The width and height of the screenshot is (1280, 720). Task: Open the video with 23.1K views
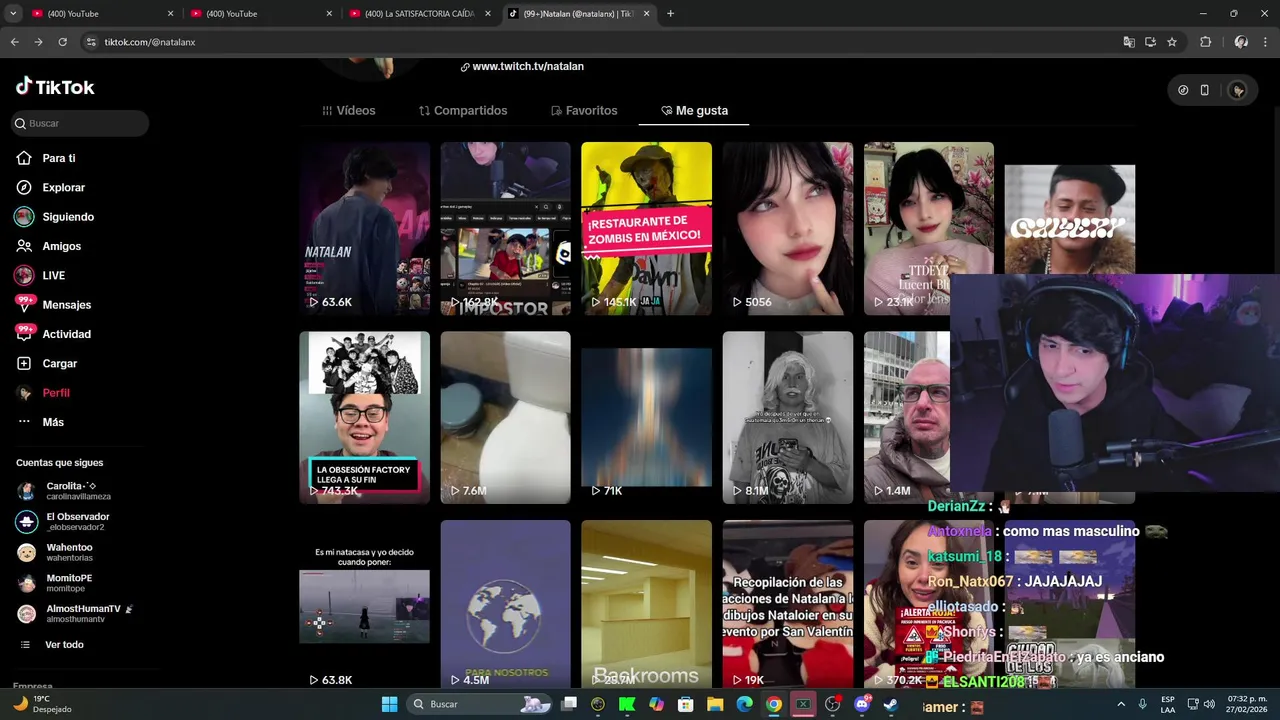(x=929, y=228)
